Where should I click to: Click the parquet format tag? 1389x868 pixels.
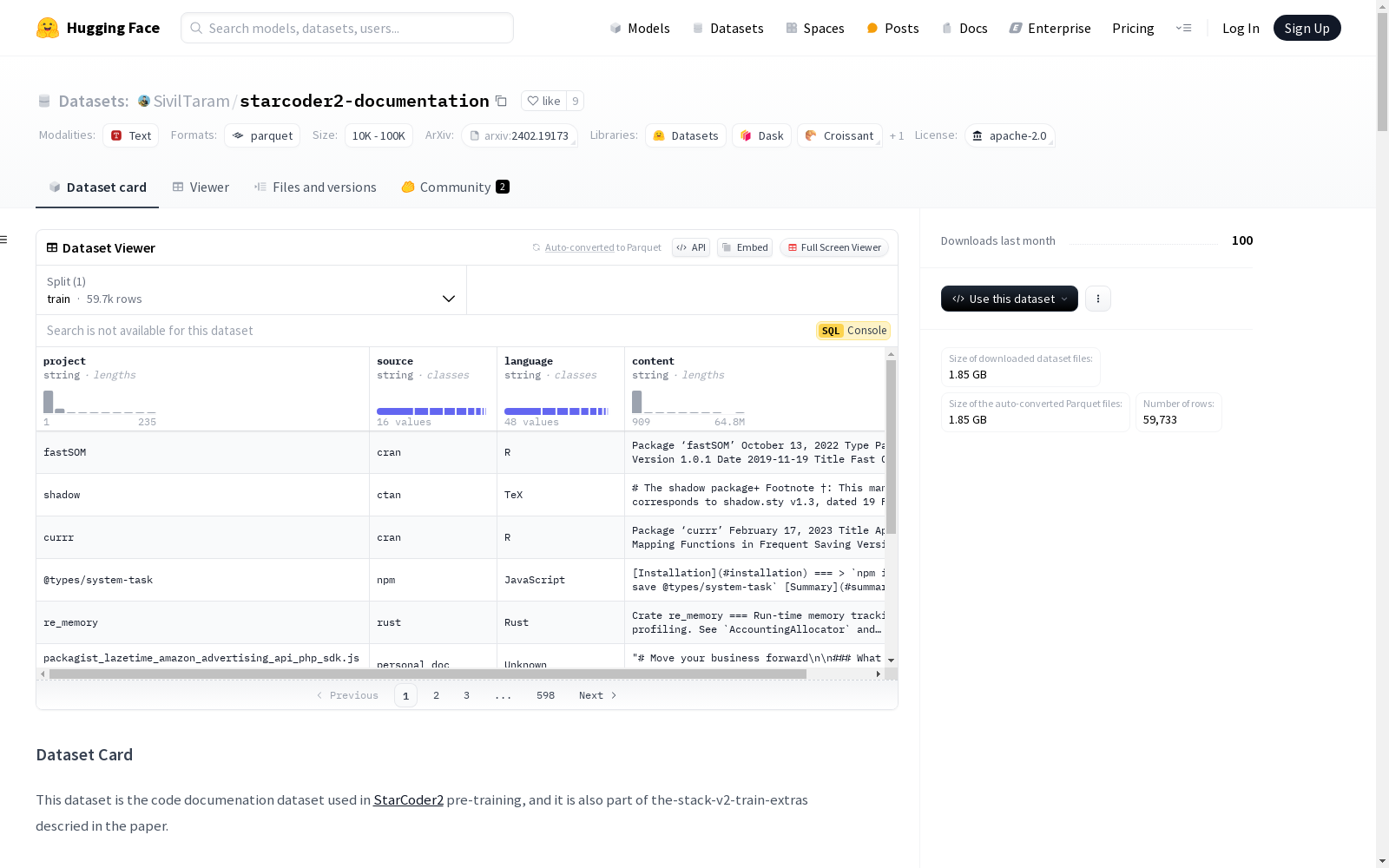coord(262,135)
